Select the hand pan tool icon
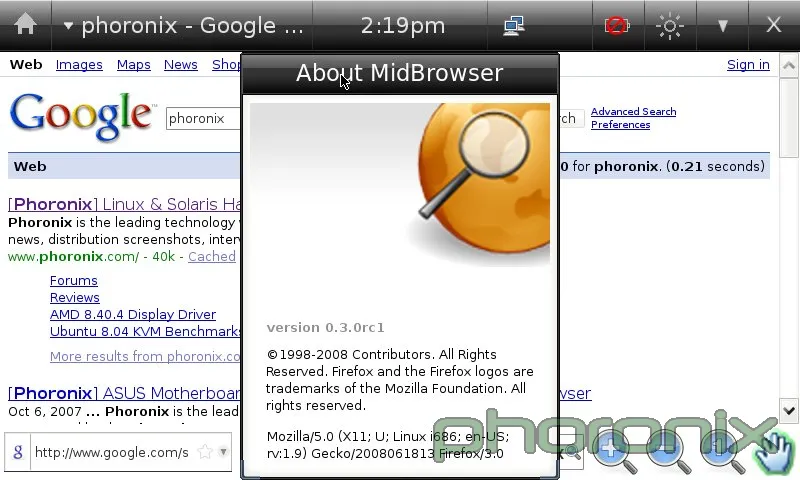The image size is (800, 480). click(774, 452)
